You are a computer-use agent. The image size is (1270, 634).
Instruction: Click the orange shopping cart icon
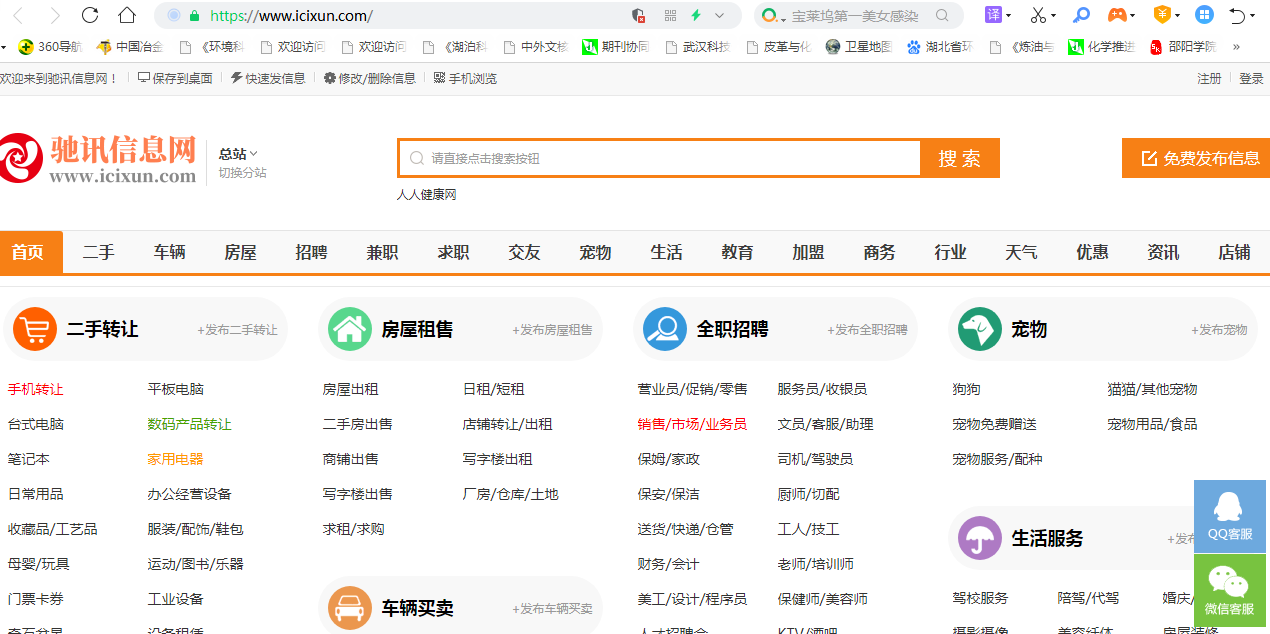point(35,329)
